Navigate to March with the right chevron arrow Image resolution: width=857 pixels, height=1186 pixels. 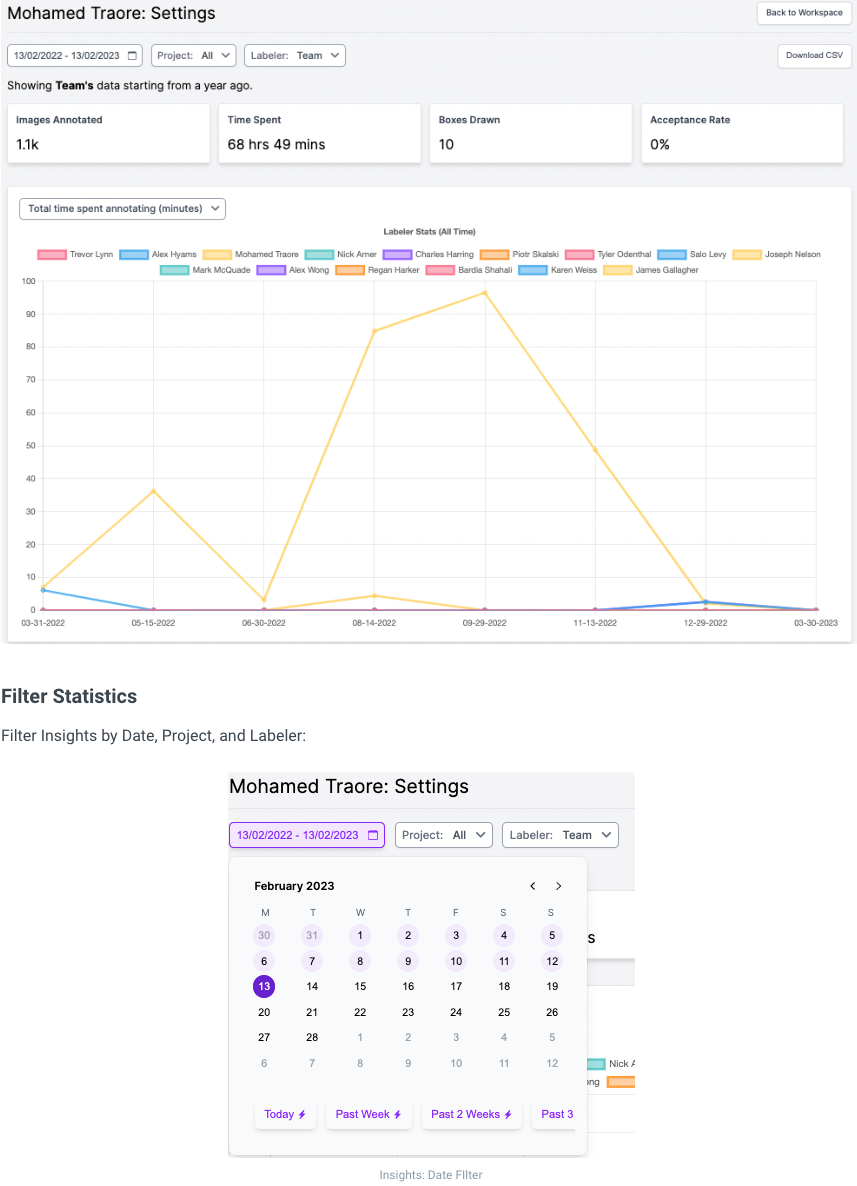coord(558,886)
